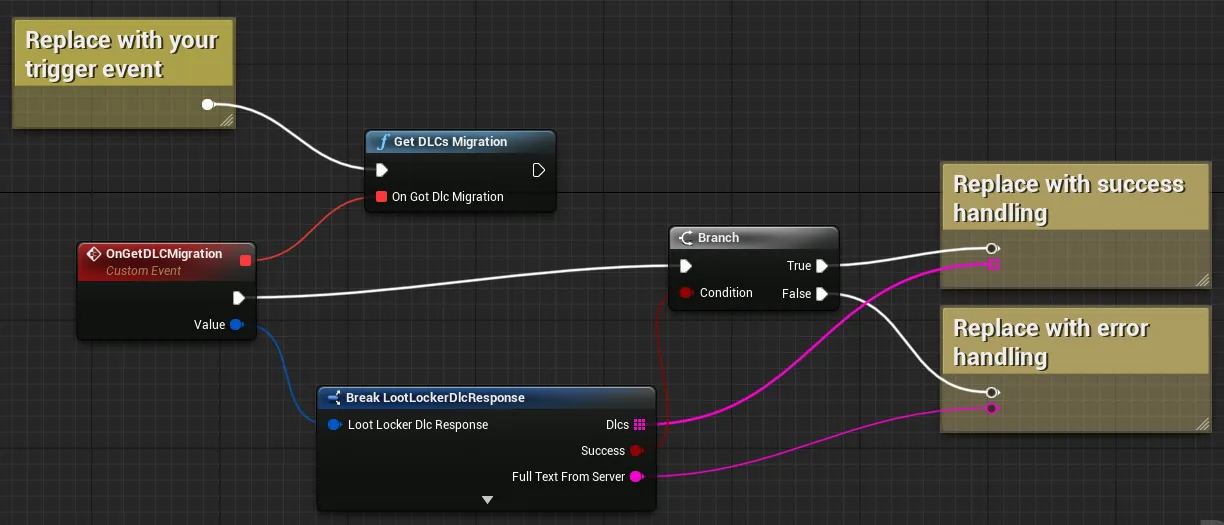
Task: Click the Full Text From Server output pin
Action: (636, 477)
